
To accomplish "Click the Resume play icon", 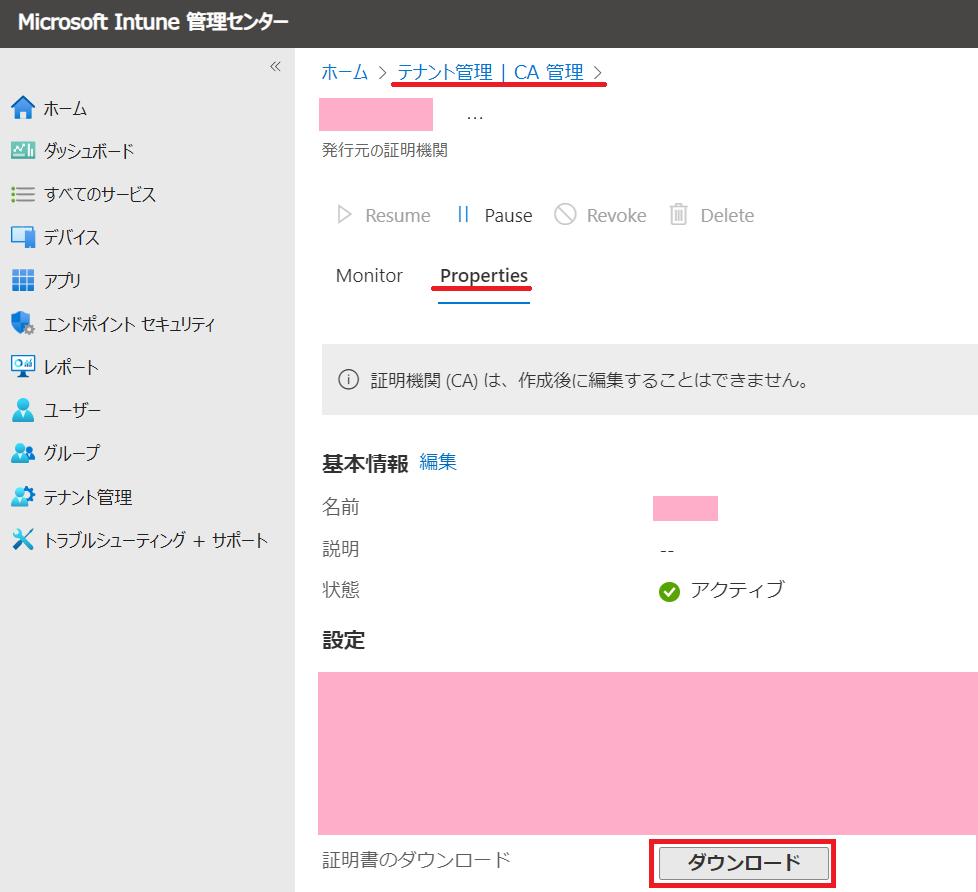I will pyautogui.click(x=344, y=215).
